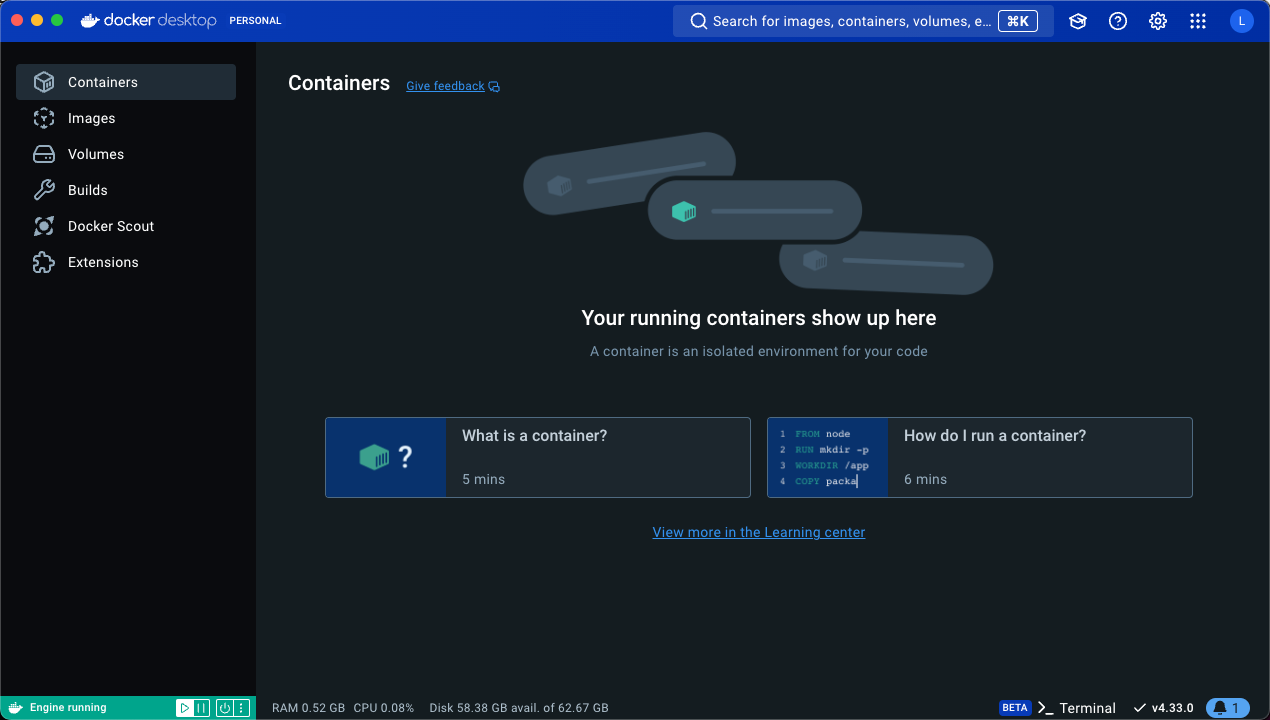Viewport: 1270px width, 720px height.
Task: Click the Images icon in sidebar
Action: point(43,118)
